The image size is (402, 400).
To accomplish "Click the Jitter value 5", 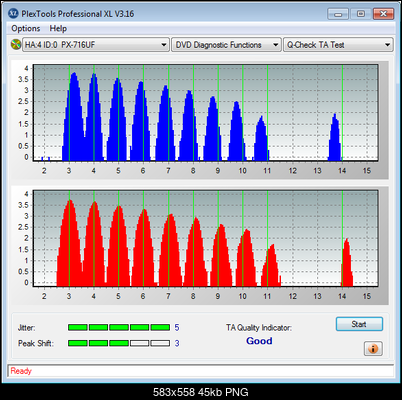I will (x=177, y=328).
